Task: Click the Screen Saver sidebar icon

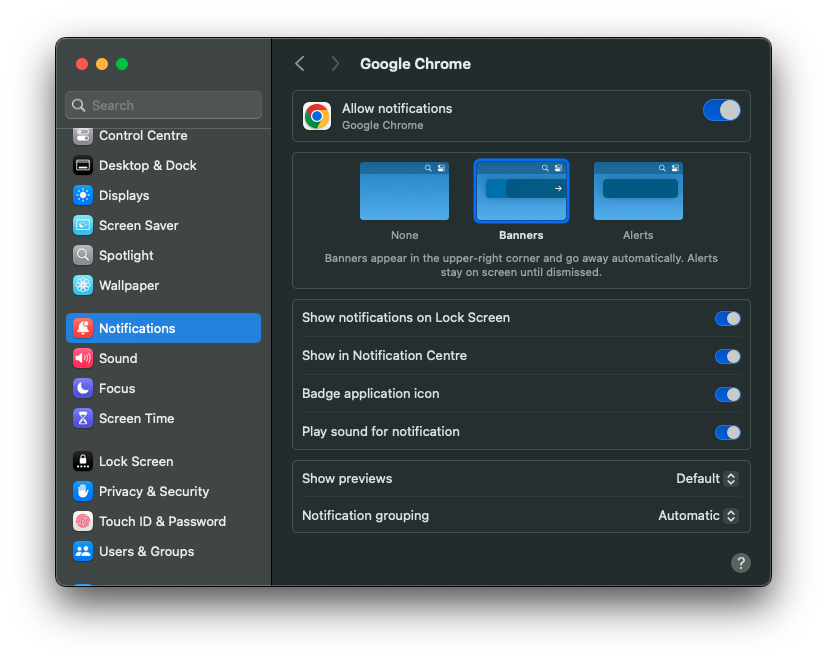Action: [x=83, y=225]
